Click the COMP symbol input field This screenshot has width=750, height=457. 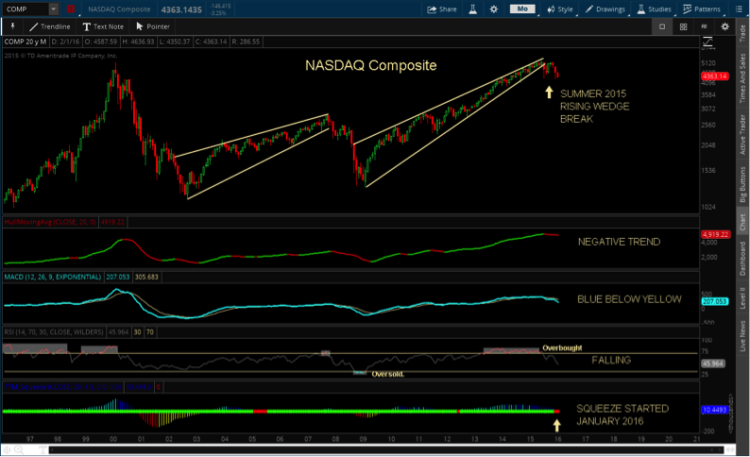[26, 9]
